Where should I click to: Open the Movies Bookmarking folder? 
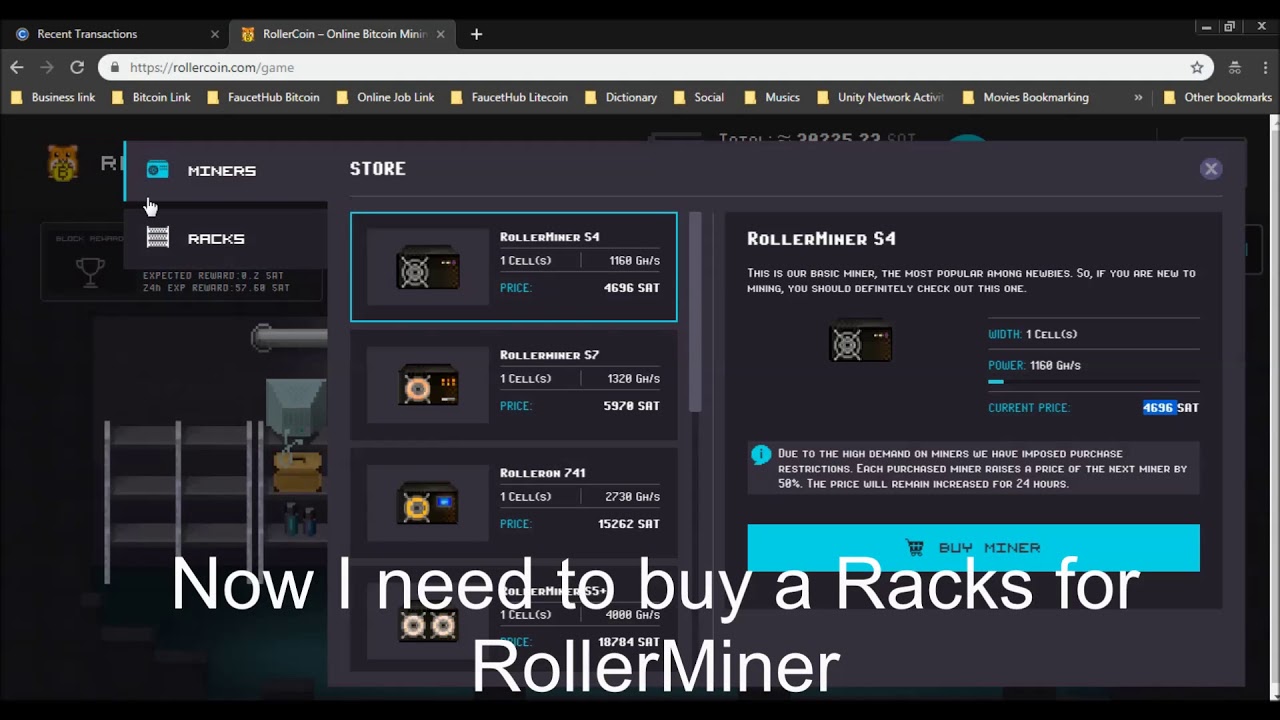coord(1025,97)
